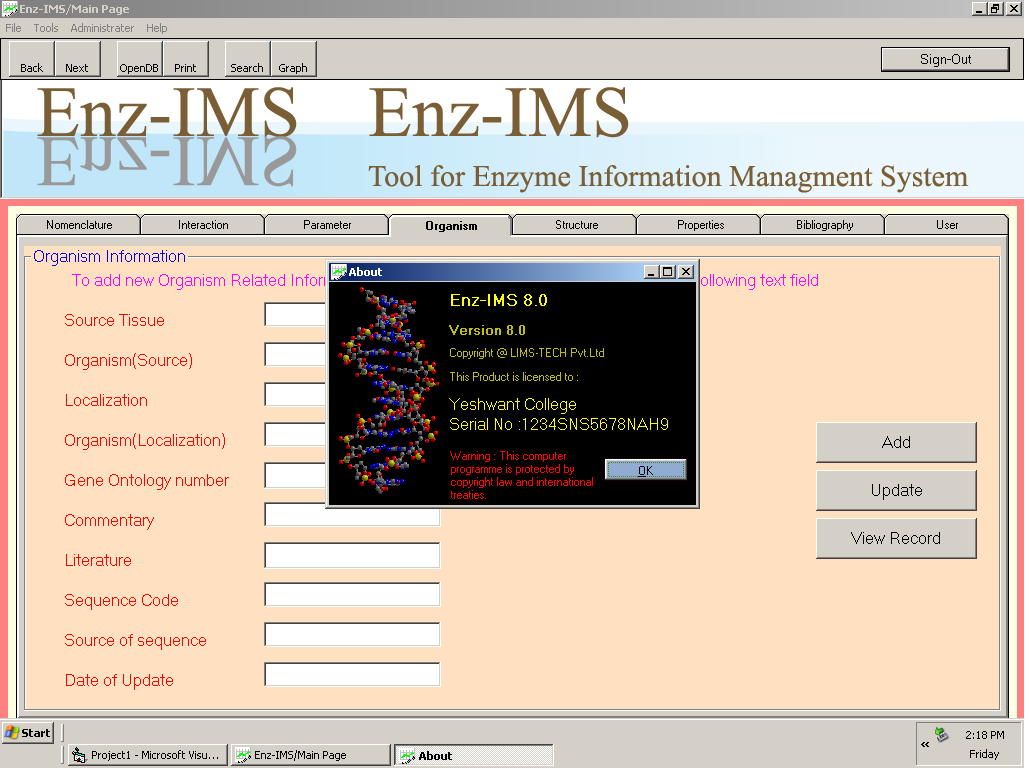Open the File menu
This screenshot has width=1031, height=768.
click(x=13, y=28)
